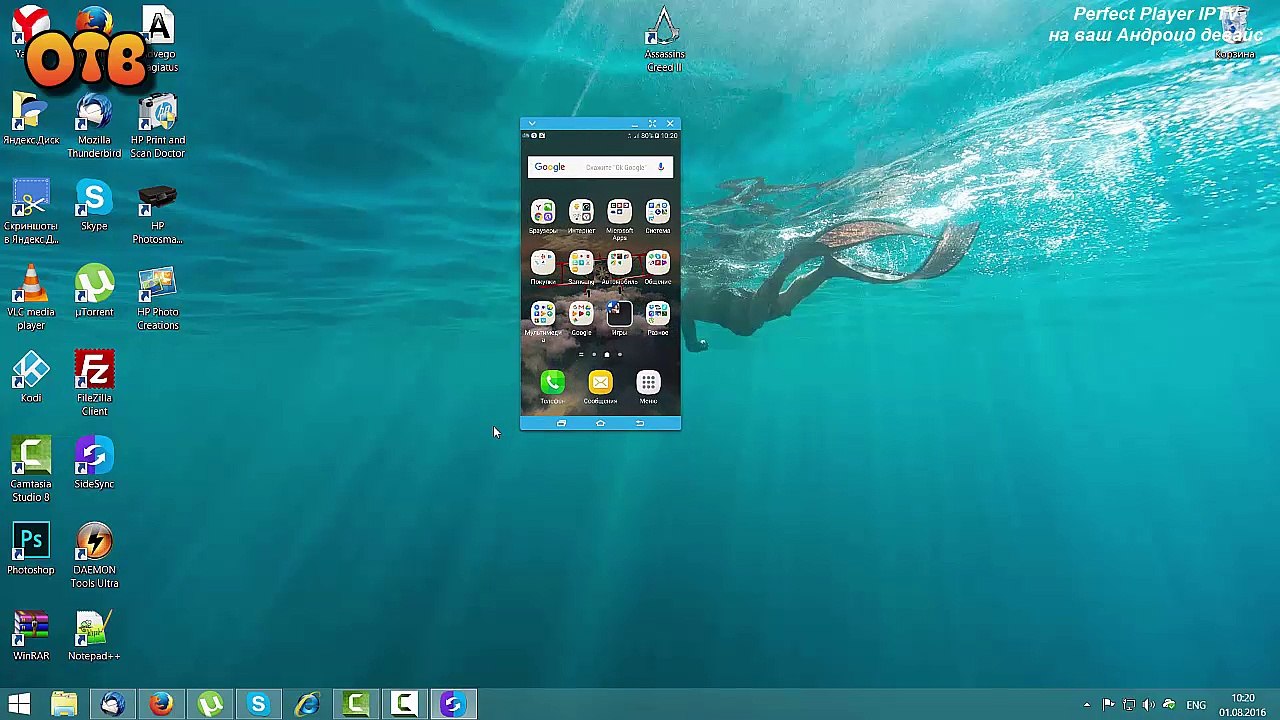Select the µTorrent desktop shortcut
1280x720 pixels.
[x=94, y=291]
